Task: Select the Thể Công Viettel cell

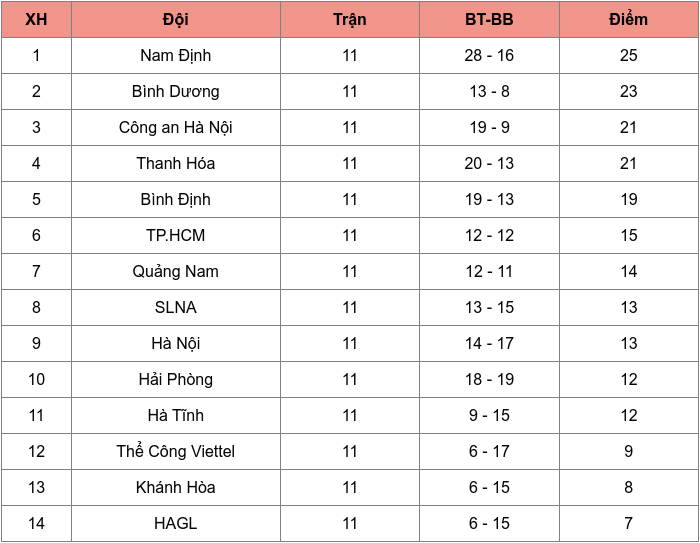Action: tap(176, 451)
